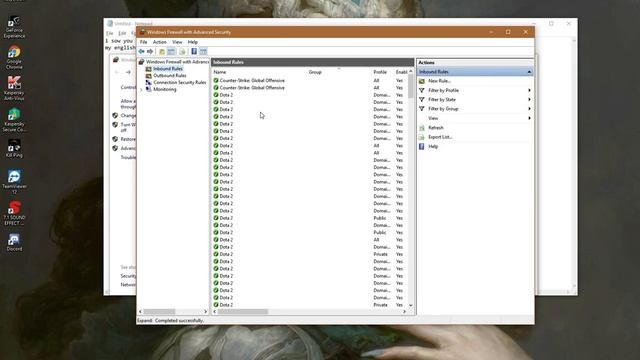Open Kaspersky Secure Connection desktop shortcut
The image size is (640, 360).
click(14, 120)
